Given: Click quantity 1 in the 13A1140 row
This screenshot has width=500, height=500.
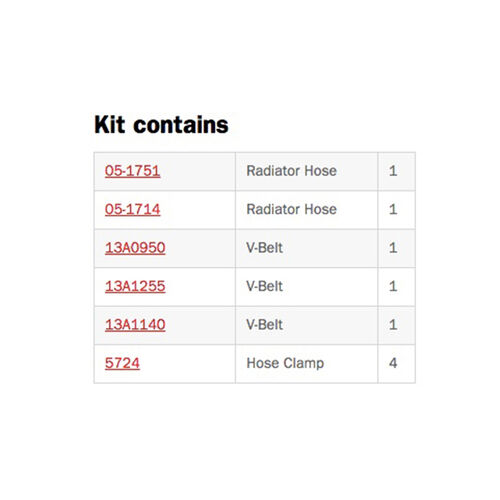Looking at the screenshot, I should click(x=393, y=325).
